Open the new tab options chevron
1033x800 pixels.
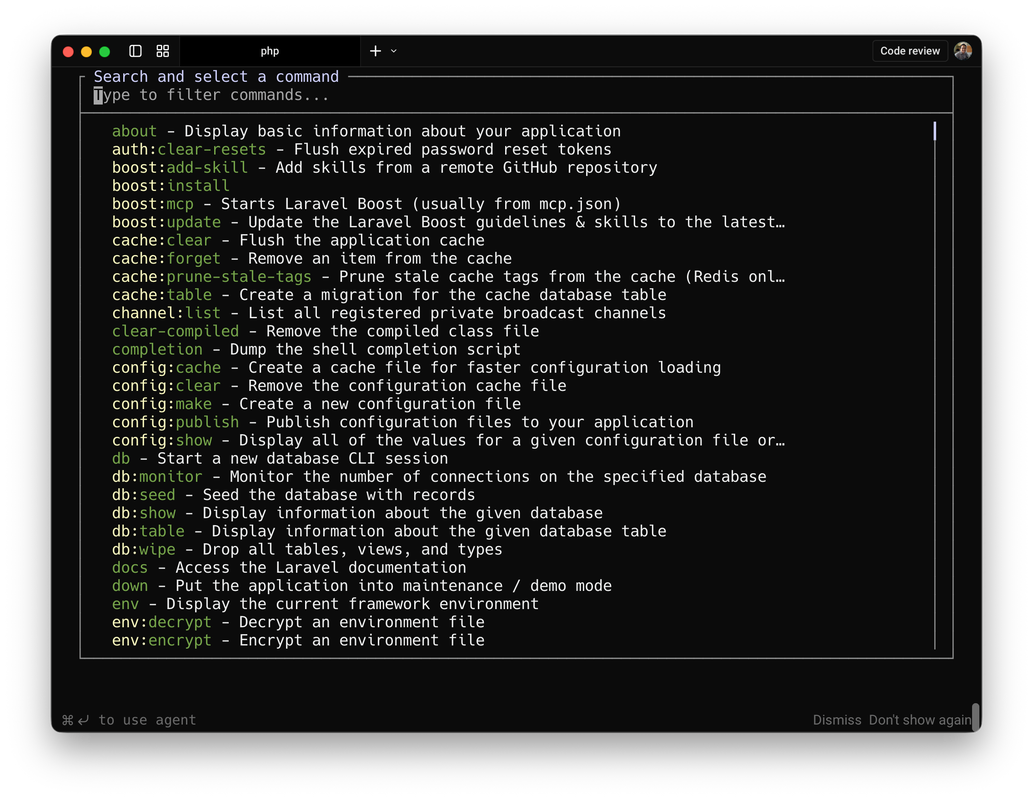pos(392,51)
